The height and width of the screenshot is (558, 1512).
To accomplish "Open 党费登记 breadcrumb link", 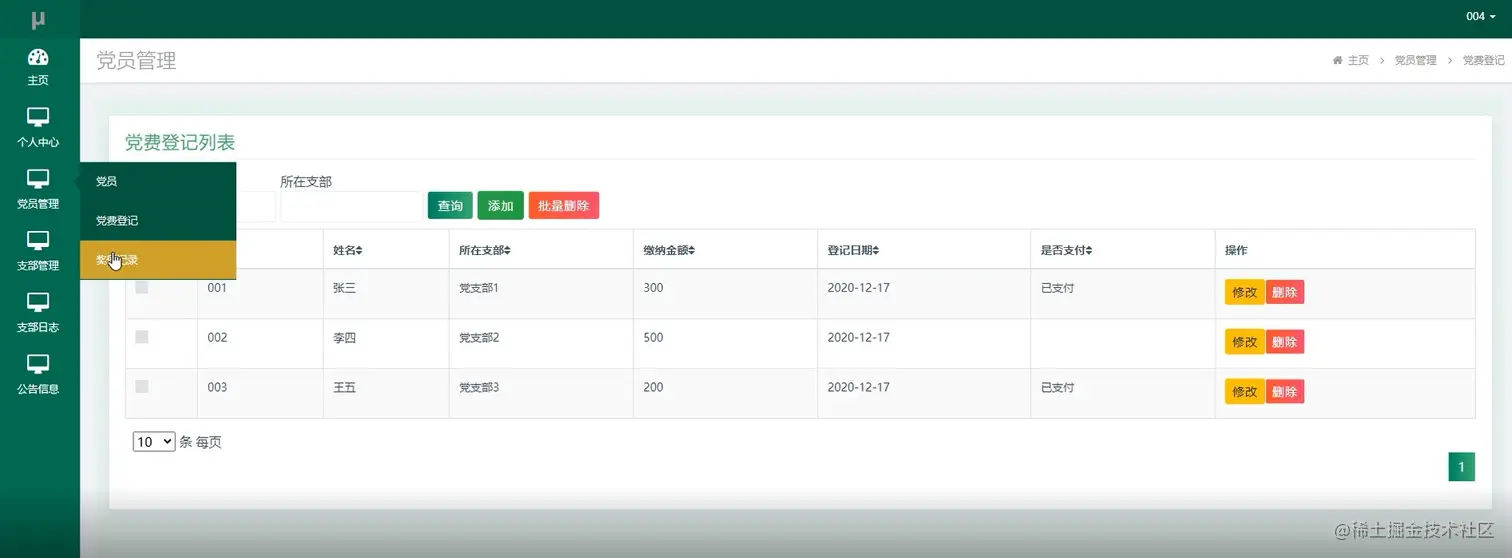I will click(x=1483, y=61).
